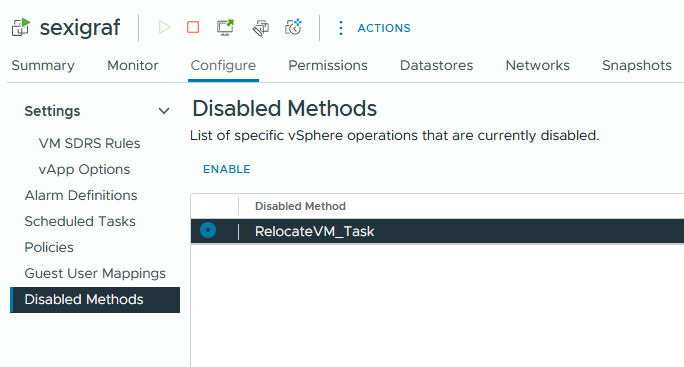The width and height of the screenshot is (684, 367).
Task: Click the Migrate VM icon
Action: (x=260, y=28)
